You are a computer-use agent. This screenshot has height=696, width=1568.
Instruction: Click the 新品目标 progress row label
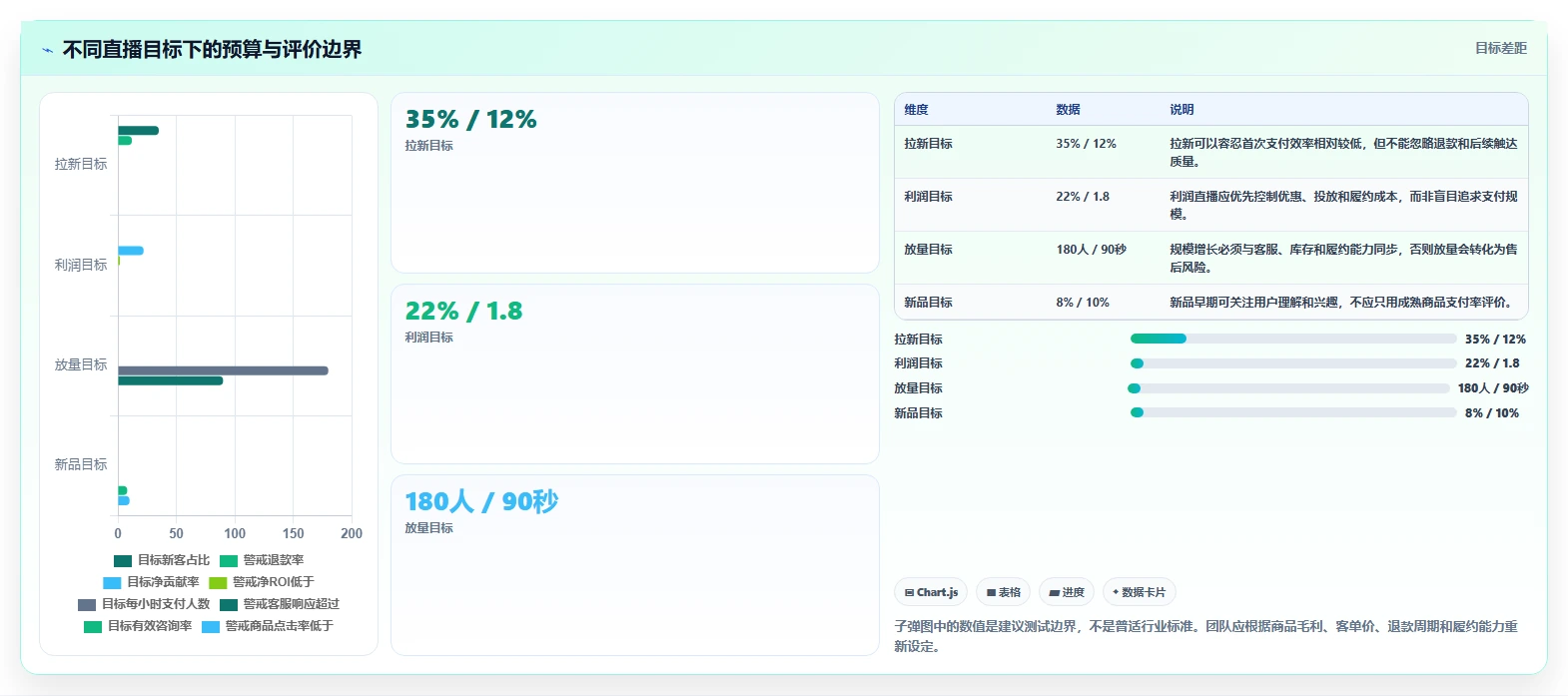919,413
